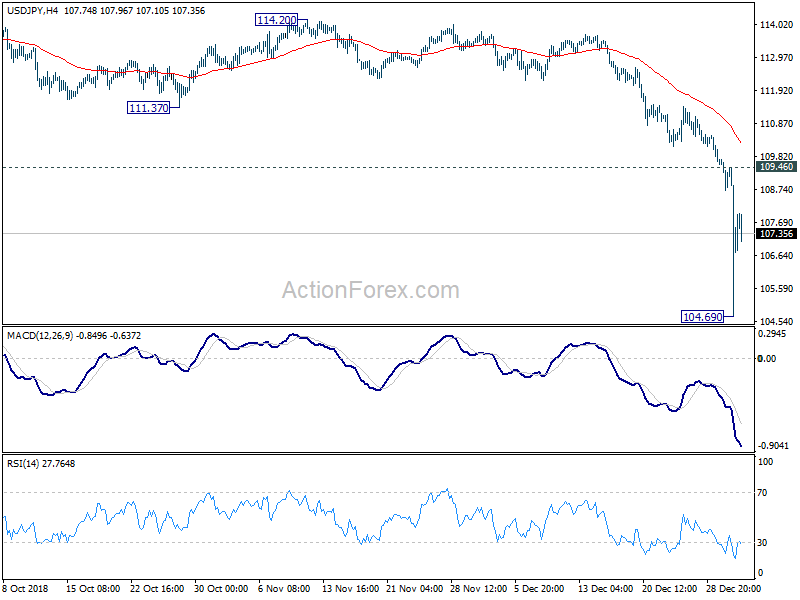Click the 5 Dec 20:00 time label
The image size is (800, 600).
coord(539,588)
